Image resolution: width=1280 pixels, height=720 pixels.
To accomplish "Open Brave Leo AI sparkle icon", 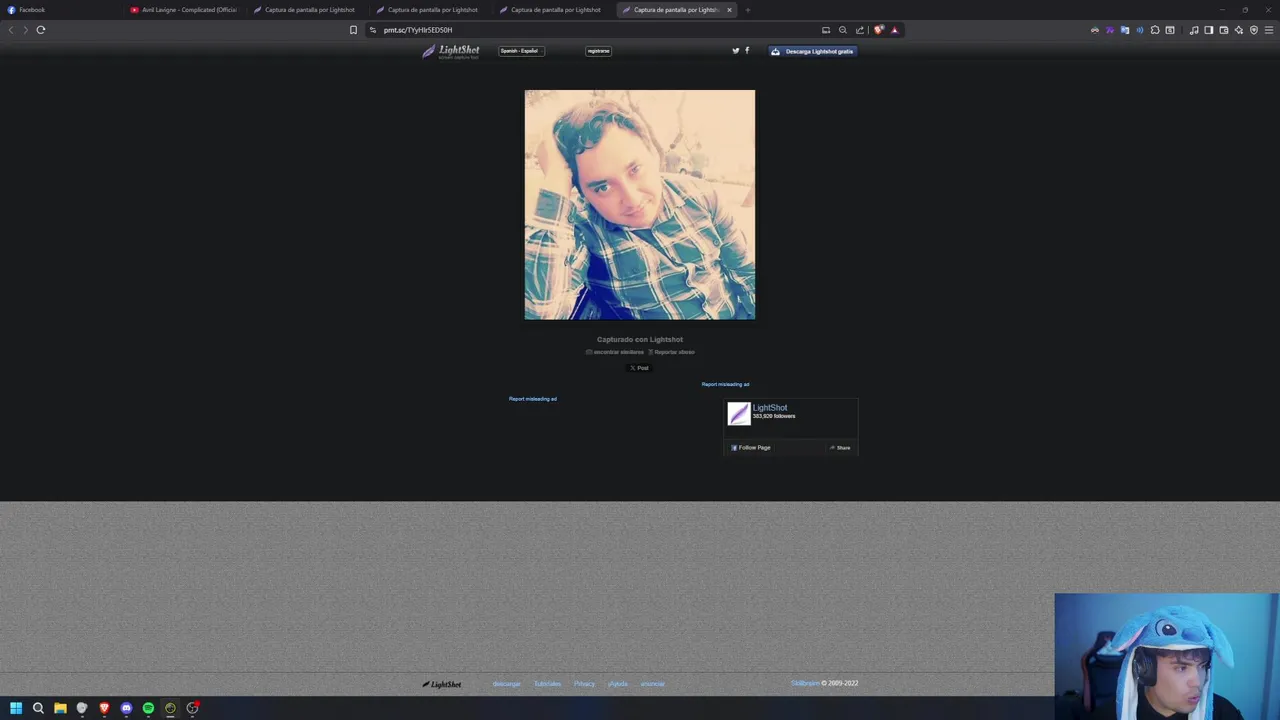I will coord(1239,30).
